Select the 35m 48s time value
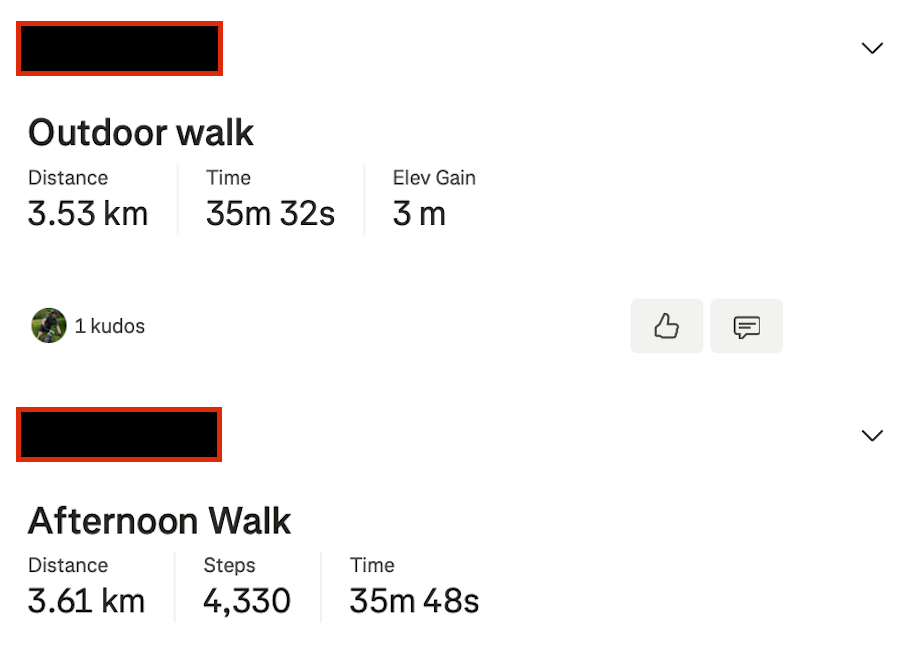 (x=414, y=601)
